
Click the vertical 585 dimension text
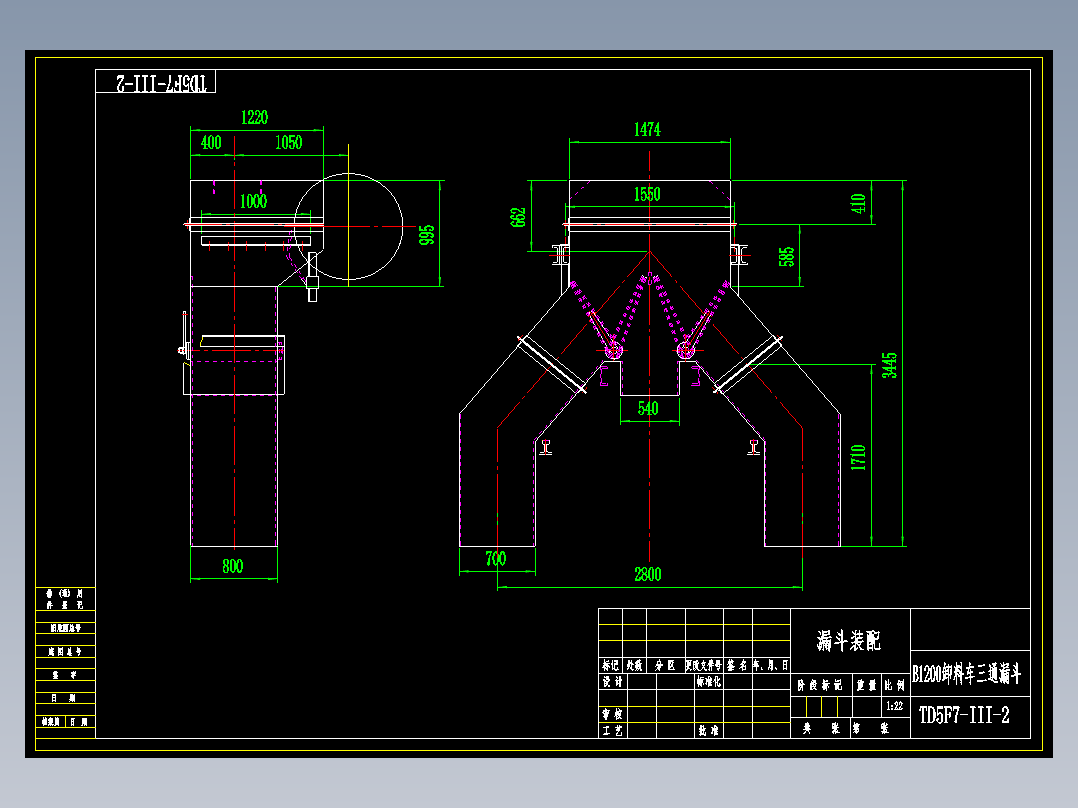click(x=786, y=256)
